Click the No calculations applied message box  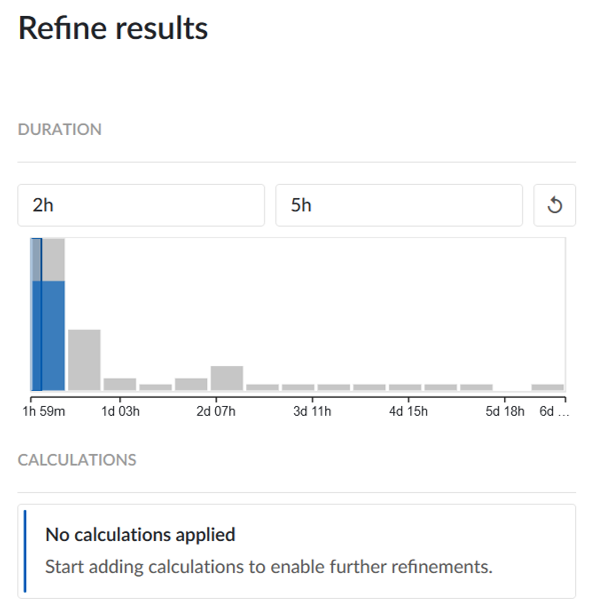coord(297,551)
